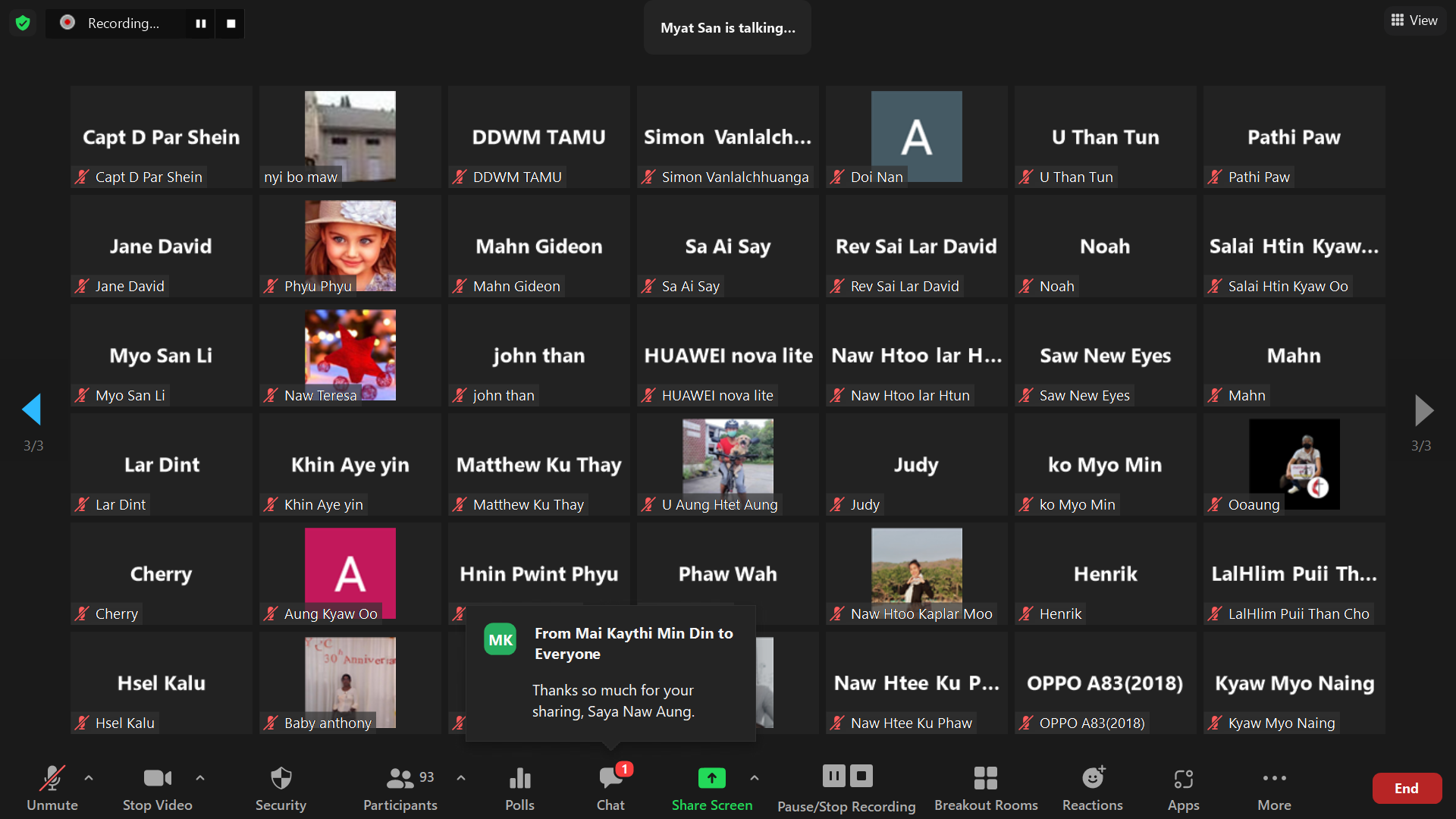Image resolution: width=1456 pixels, height=819 pixels.
Task: Click the Unmute microphone icon
Action: pyautogui.click(x=52, y=779)
